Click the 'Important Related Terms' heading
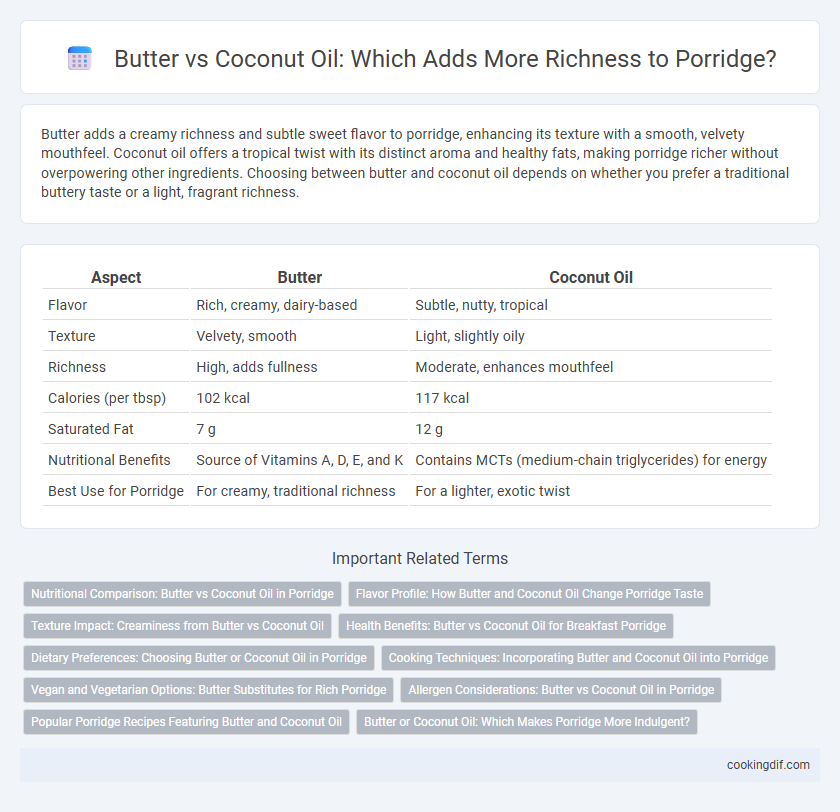The width and height of the screenshot is (840, 812). tap(420, 559)
